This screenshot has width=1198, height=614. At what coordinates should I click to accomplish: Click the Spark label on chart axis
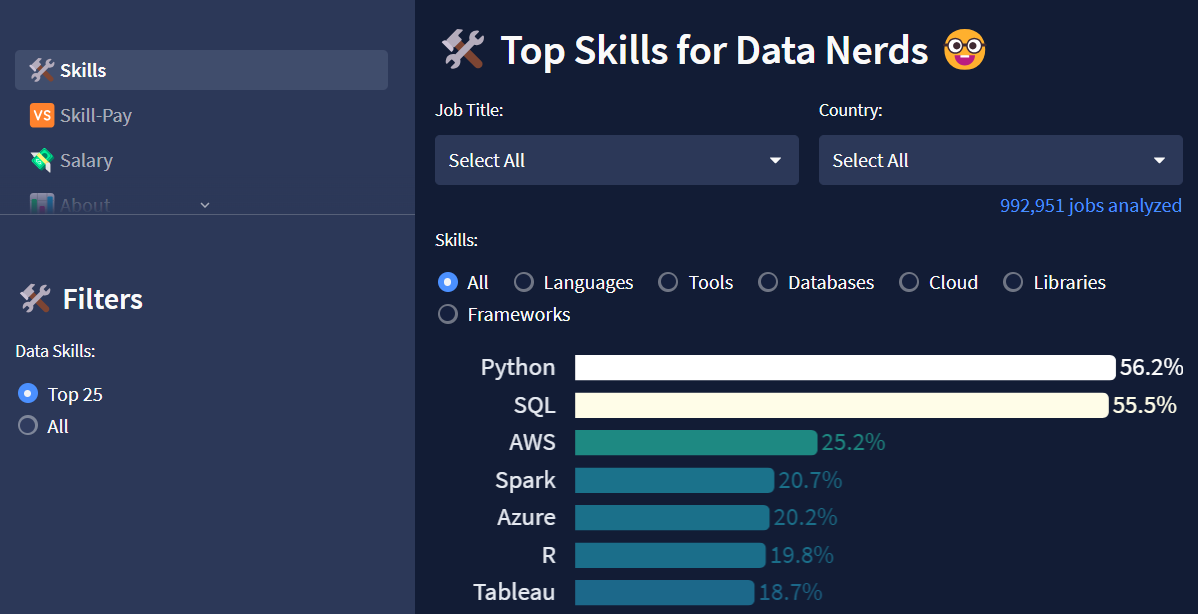pos(526,480)
